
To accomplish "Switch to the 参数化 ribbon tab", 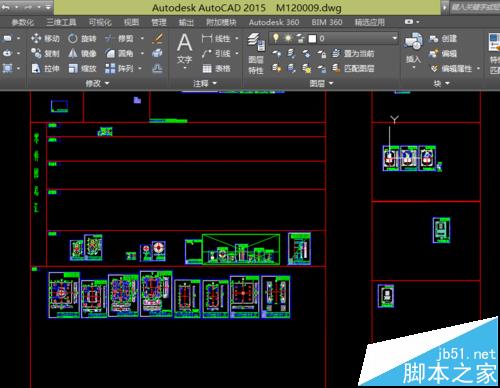I will [23, 22].
